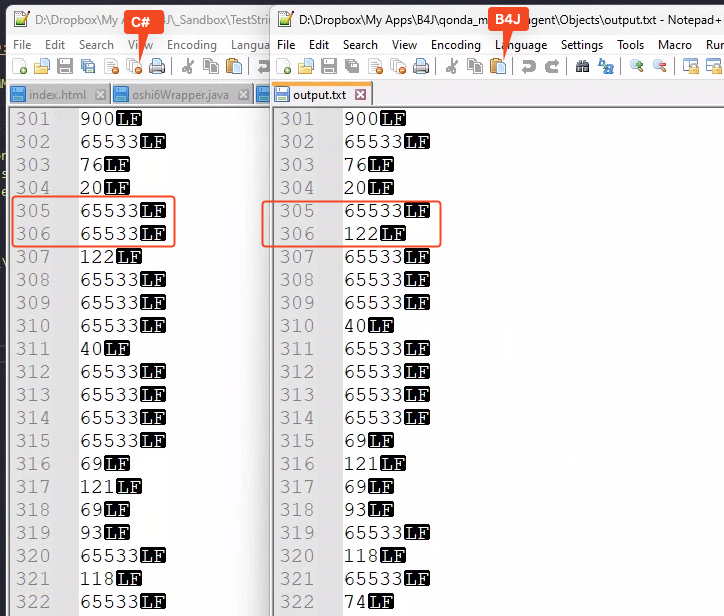
Task: Click Zoom Out magnifier icon
Action: pos(660,66)
